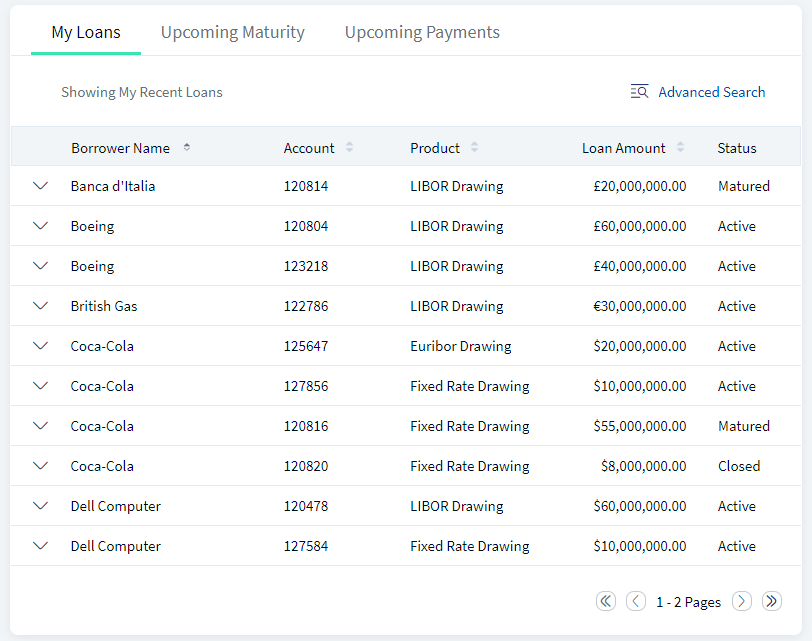Expand Coca-Cola row with account 127856
Image resolution: width=812 pixels, height=641 pixels.
[40, 385]
